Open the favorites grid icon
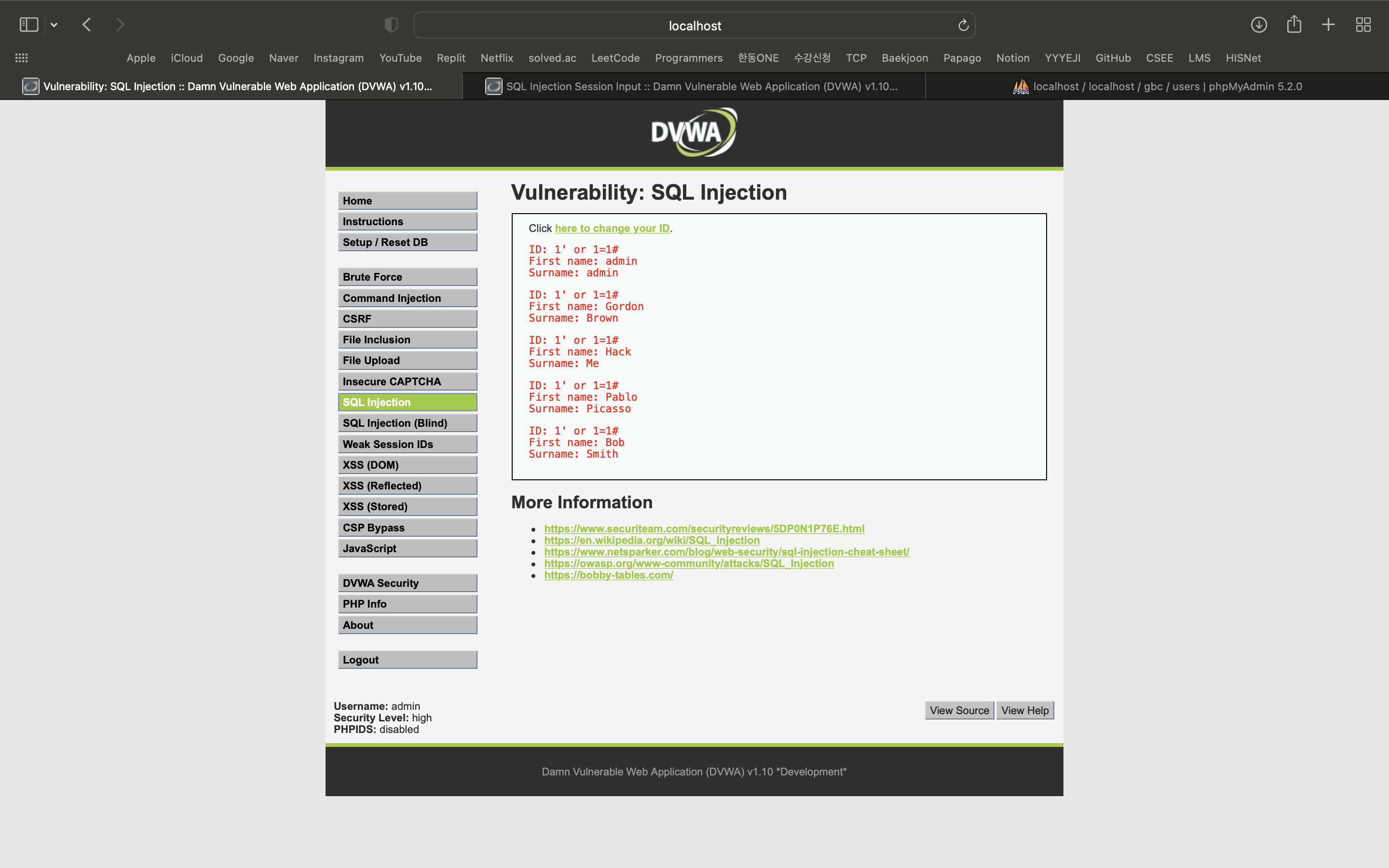Viewport: 1389px width, 868px height. coord(21,58)
